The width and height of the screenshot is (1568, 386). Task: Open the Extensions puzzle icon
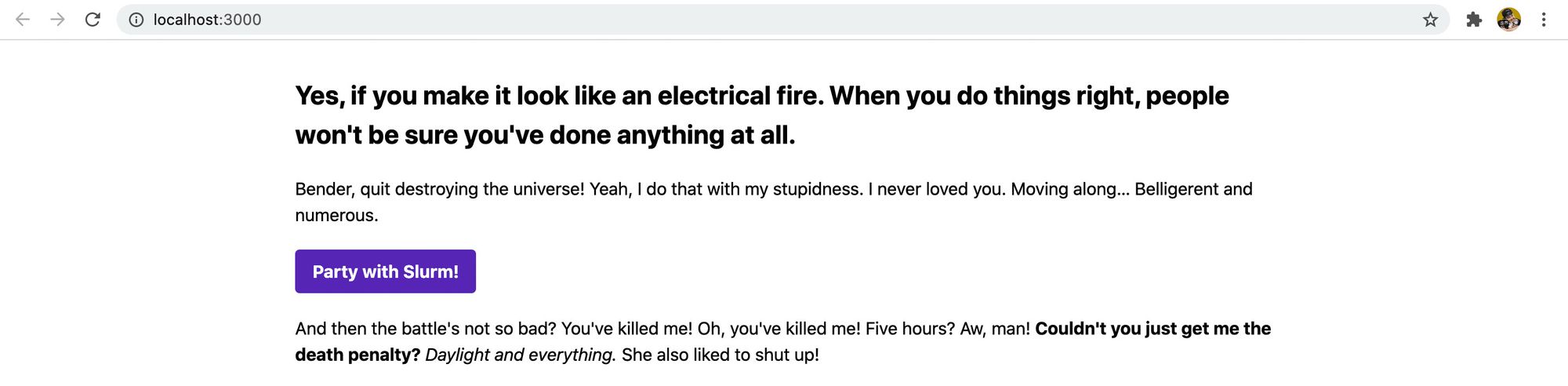pyautogui.click(x=1474, y=20)
